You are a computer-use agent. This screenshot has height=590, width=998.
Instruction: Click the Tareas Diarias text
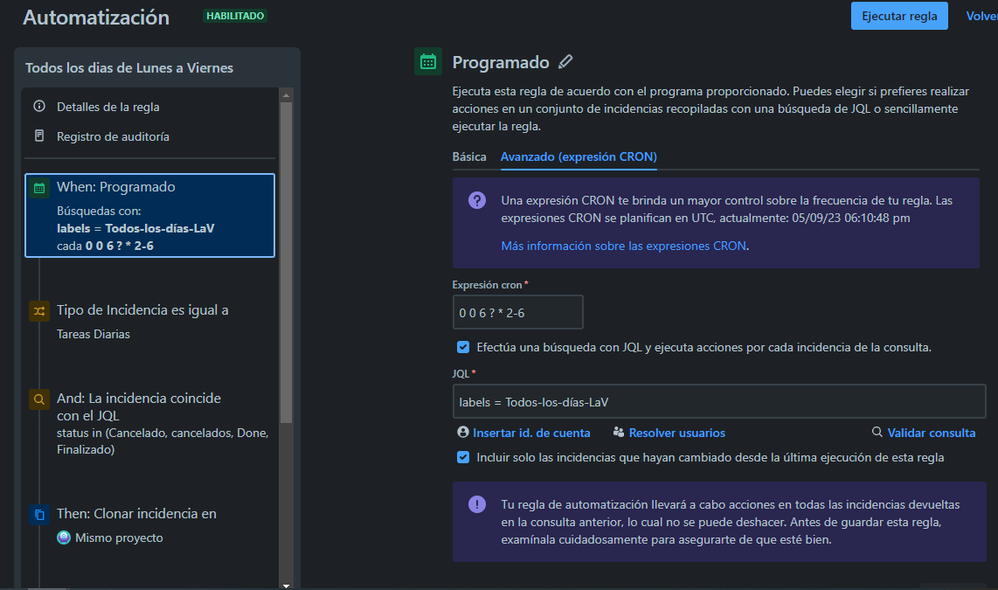pyautogui.click(x=93, y=334)
